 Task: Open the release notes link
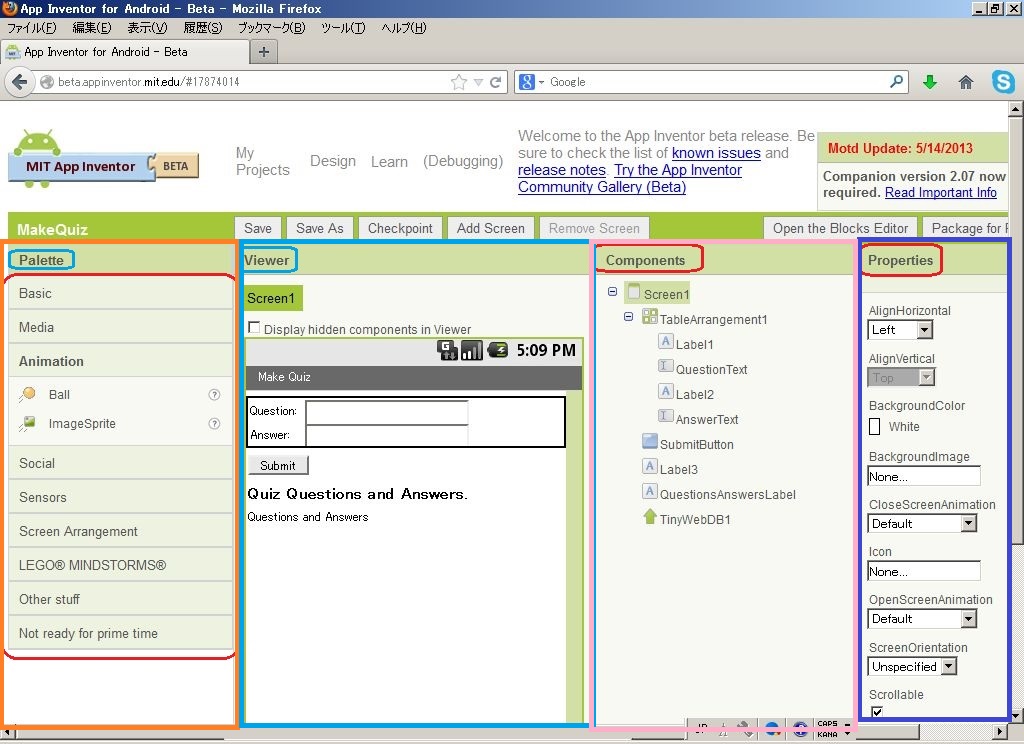561,170
